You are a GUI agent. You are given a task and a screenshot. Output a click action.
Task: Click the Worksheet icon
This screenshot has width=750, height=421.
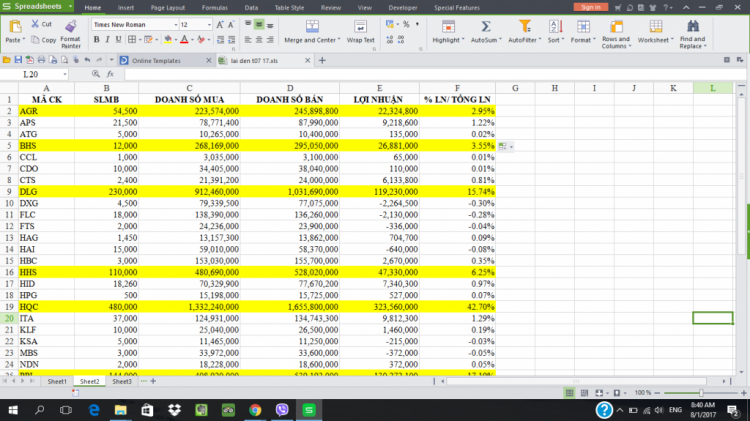pos(655,26)
